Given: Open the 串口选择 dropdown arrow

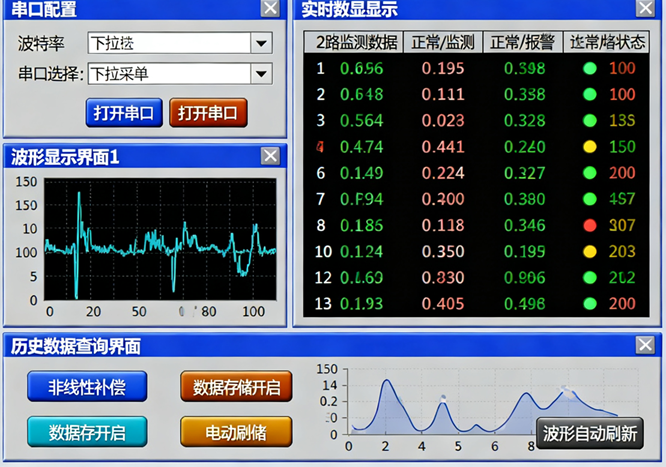Looking at the screenshot, I should click(x=261, y=73).
